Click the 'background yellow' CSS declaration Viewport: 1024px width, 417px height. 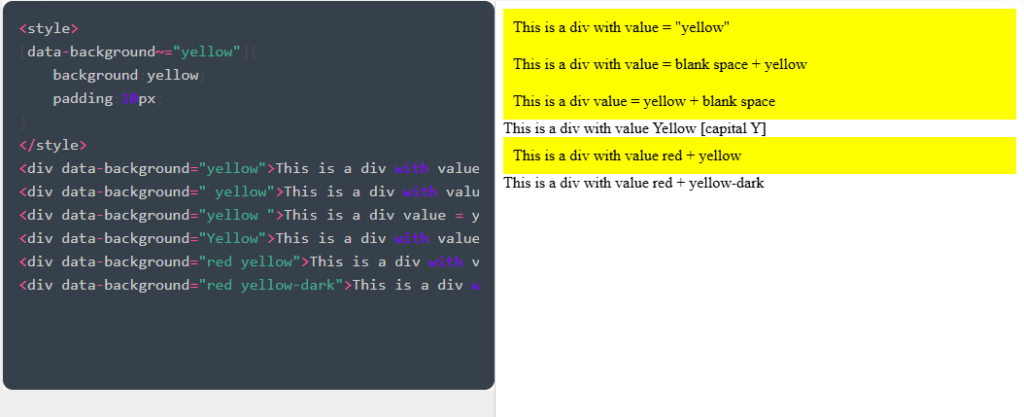126,75
